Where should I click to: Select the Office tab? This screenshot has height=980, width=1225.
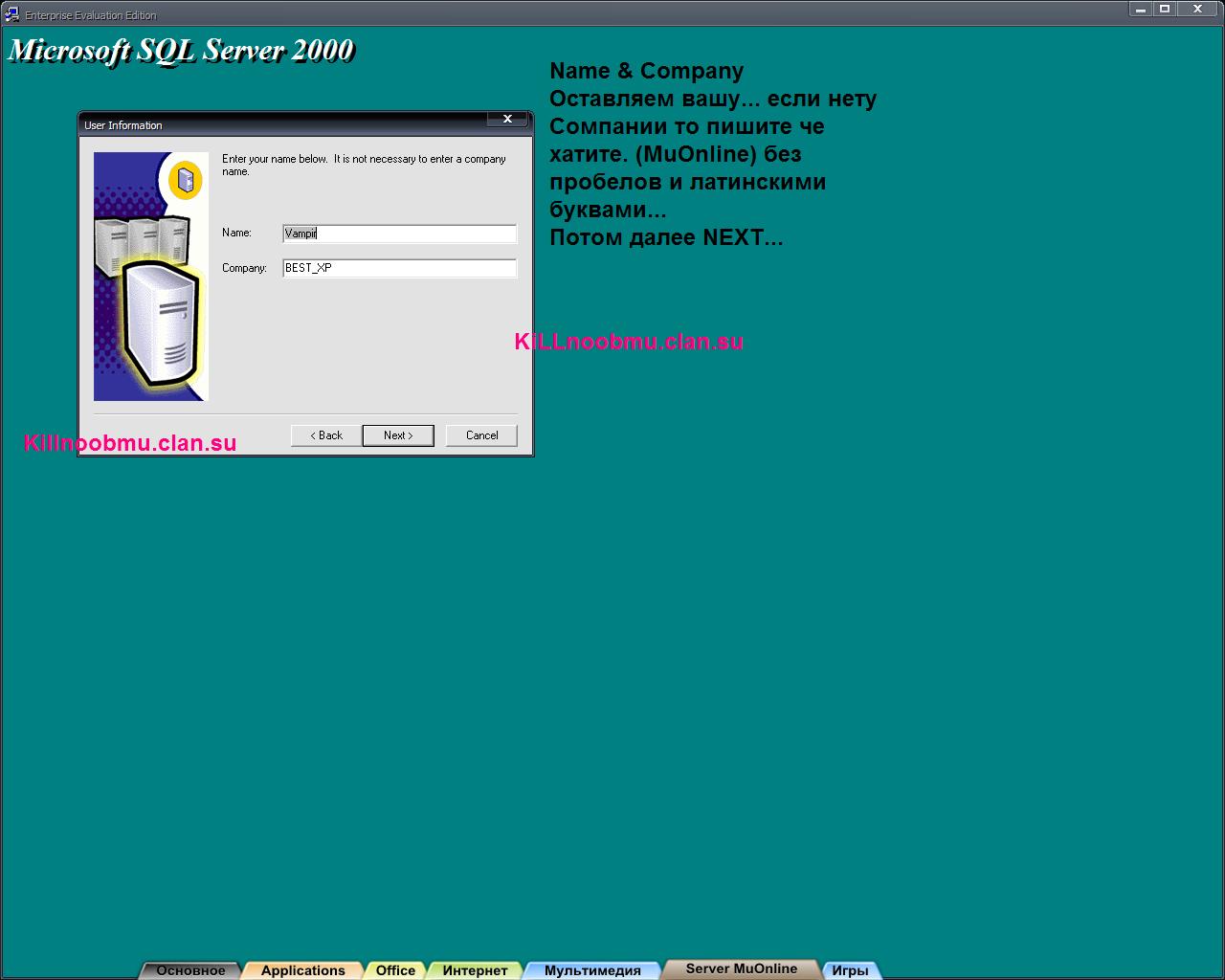coord(395,970)
